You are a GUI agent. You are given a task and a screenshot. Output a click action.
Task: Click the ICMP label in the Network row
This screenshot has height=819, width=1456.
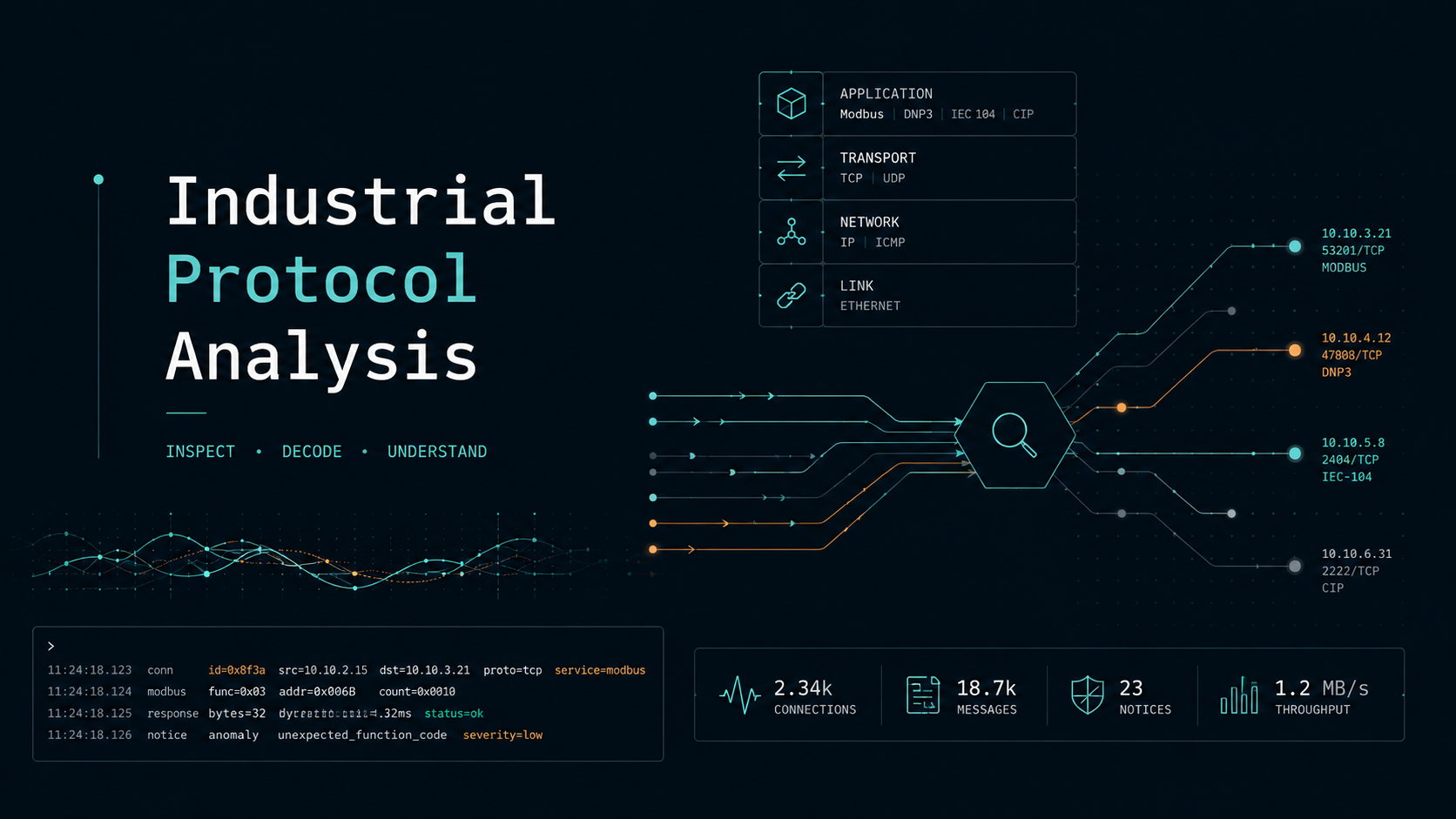point(890,243)
